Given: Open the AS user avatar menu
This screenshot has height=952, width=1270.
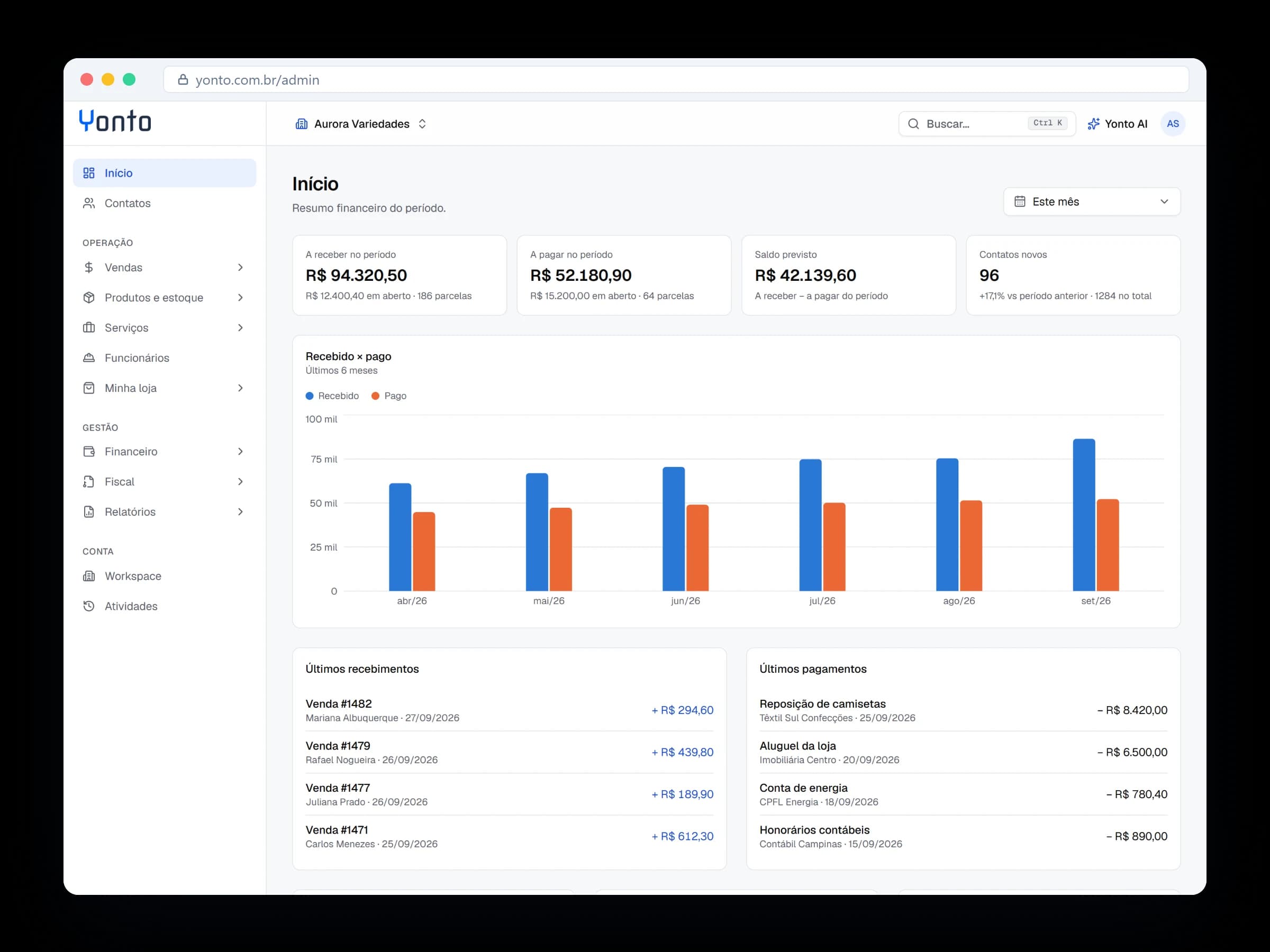Looking at the screenshot, I should click(x=1173, y=124).
